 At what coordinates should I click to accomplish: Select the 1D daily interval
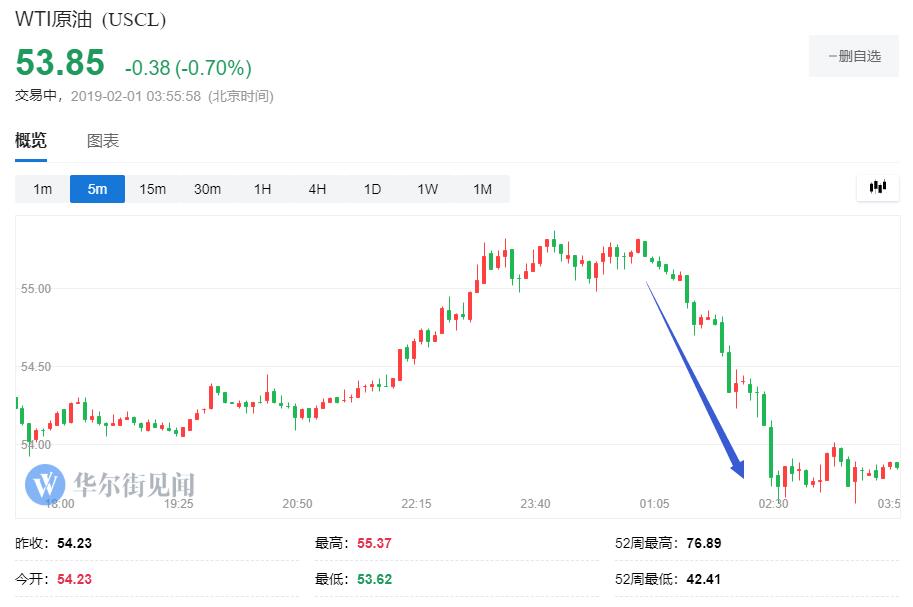click(372, 189)
